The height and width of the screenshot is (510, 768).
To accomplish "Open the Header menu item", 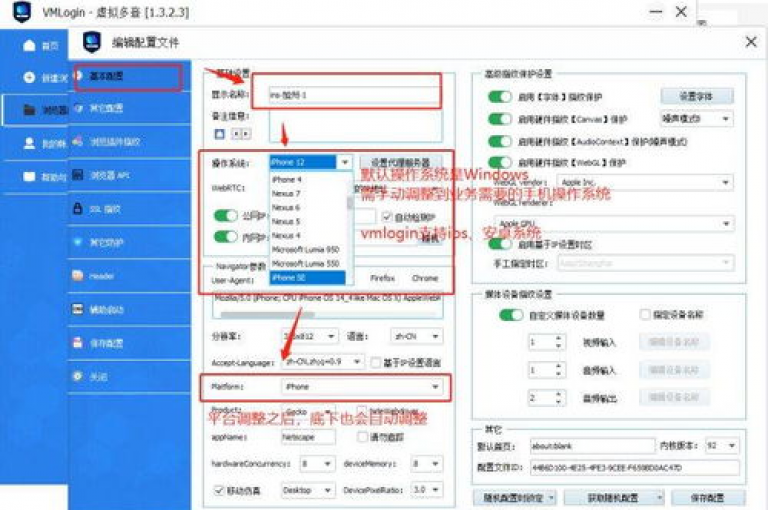I will coord(130,276).
